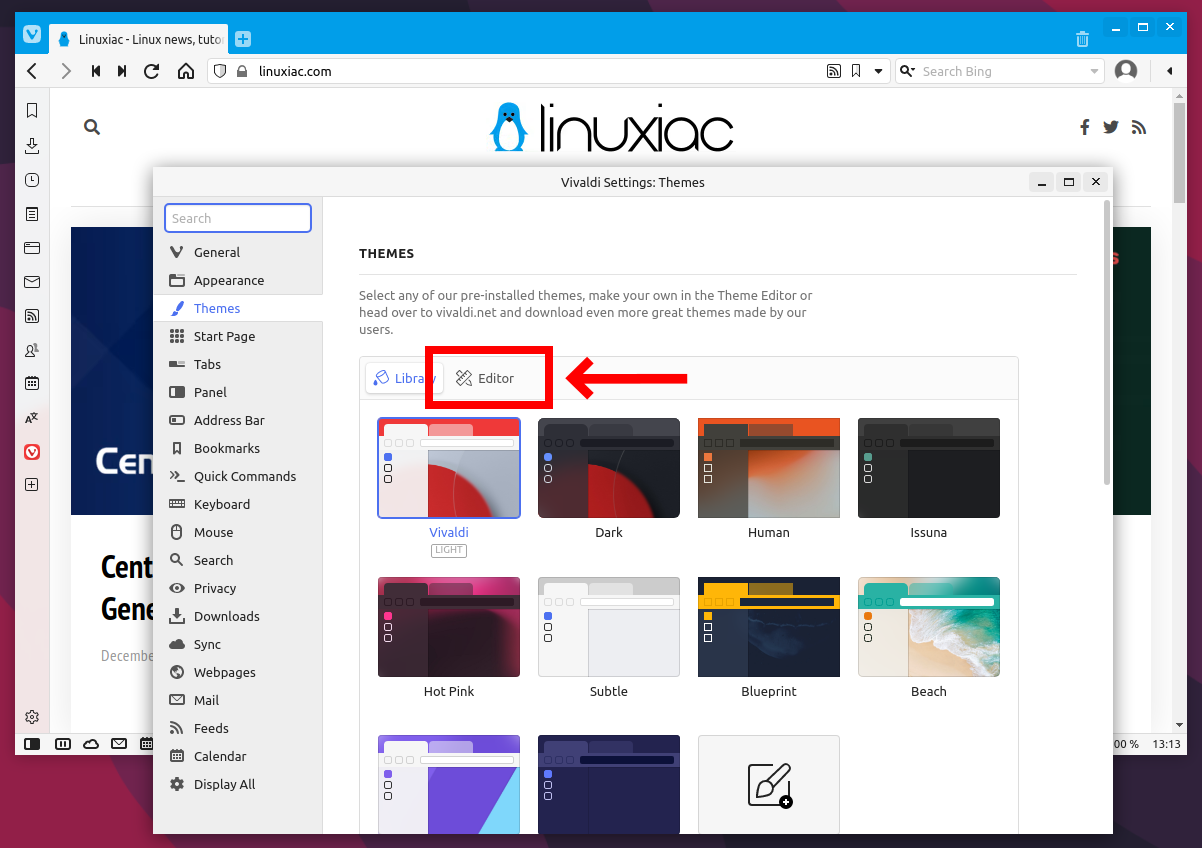Open Privacy settings category
This screenshot has width=1202, height=848.
pos(238,588)
